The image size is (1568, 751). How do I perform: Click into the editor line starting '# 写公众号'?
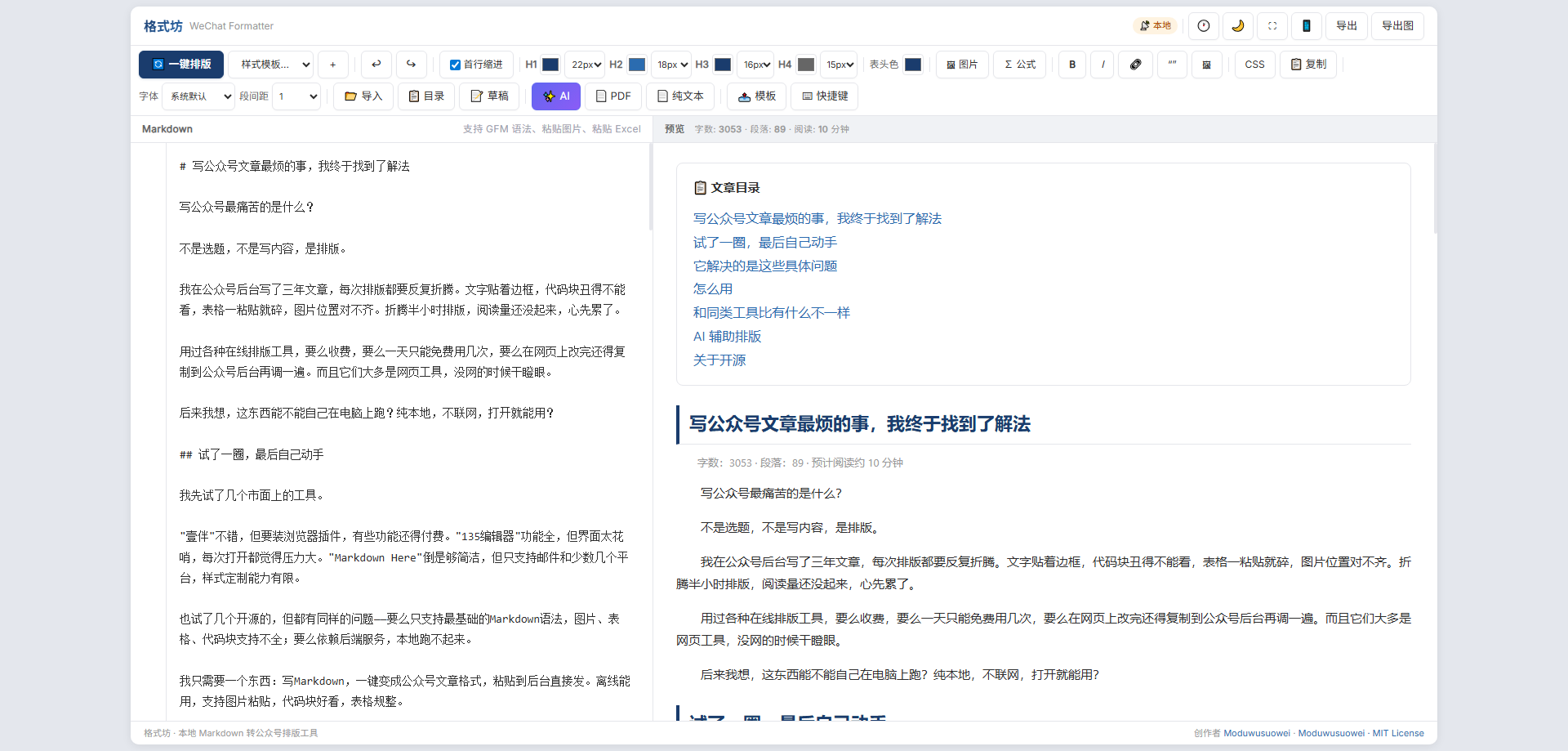point(295,167)
